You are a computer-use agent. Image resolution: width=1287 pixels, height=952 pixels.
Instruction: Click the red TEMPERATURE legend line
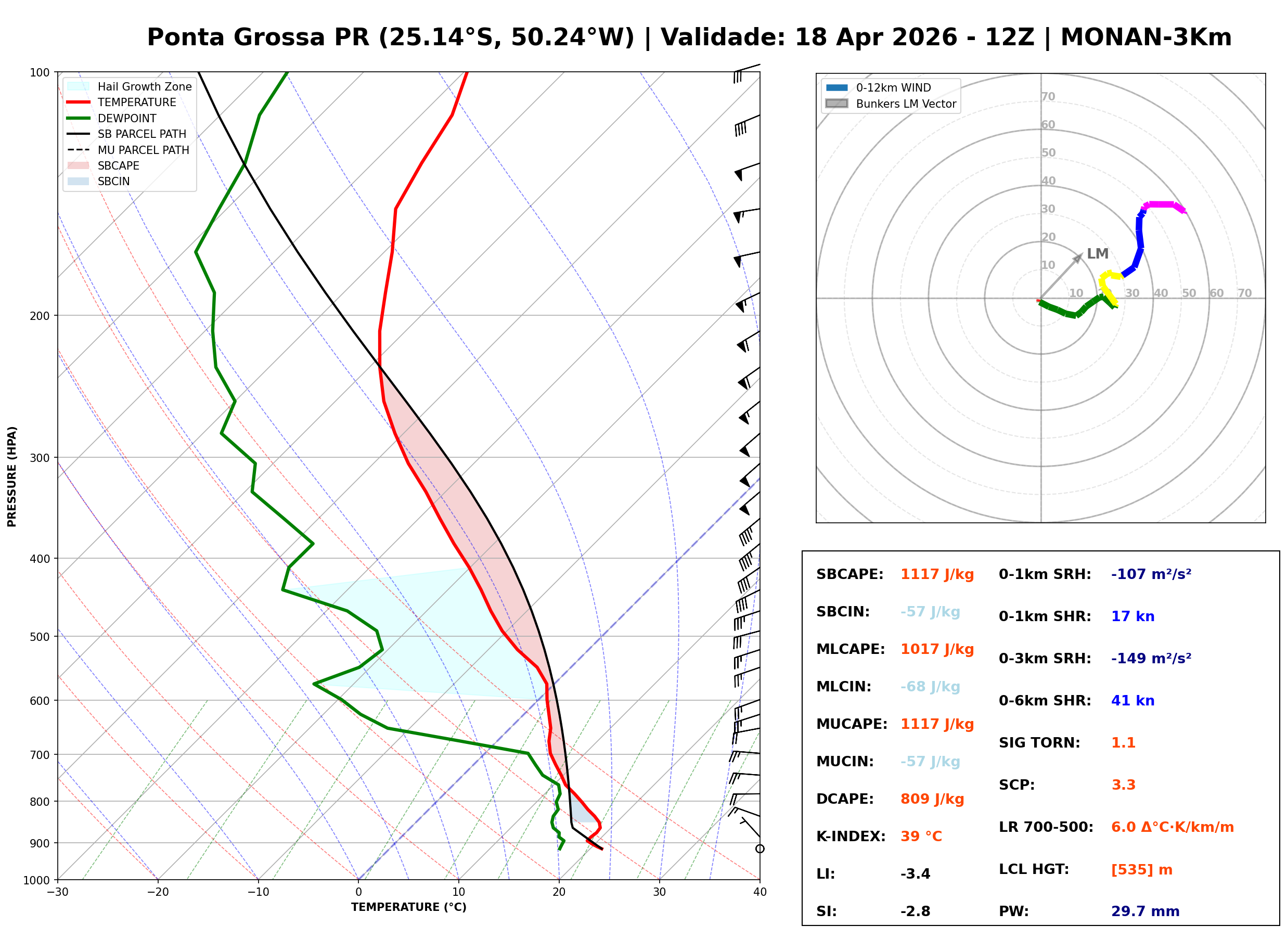[x=79, y=102]
